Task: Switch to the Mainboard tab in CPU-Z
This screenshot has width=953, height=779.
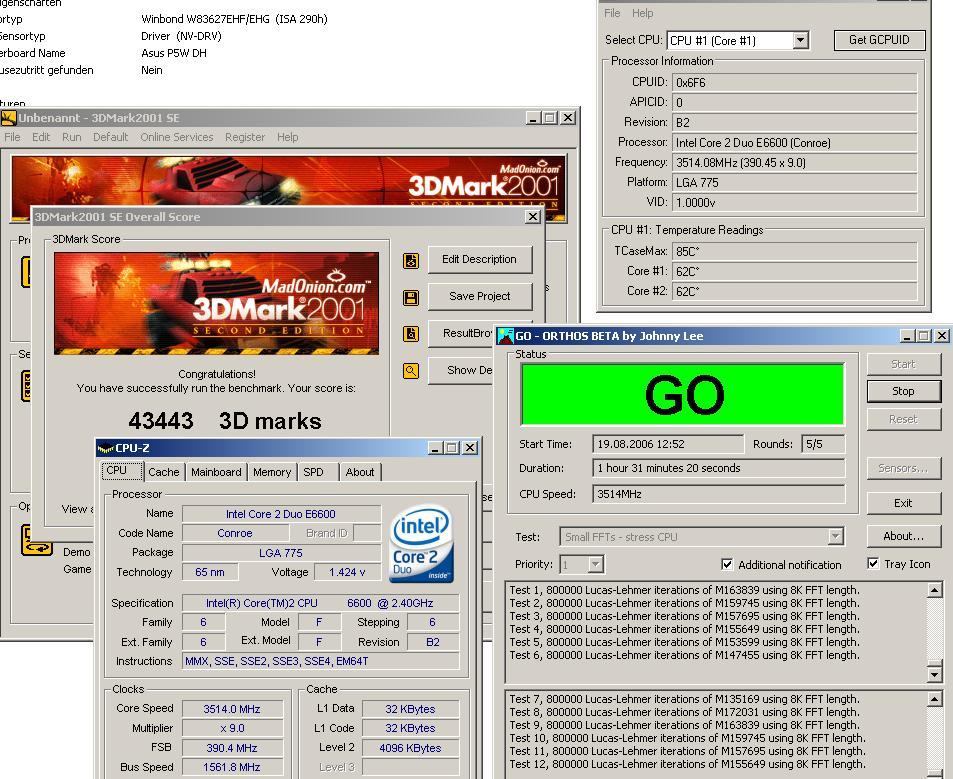Action: click(x=216, y=472)
